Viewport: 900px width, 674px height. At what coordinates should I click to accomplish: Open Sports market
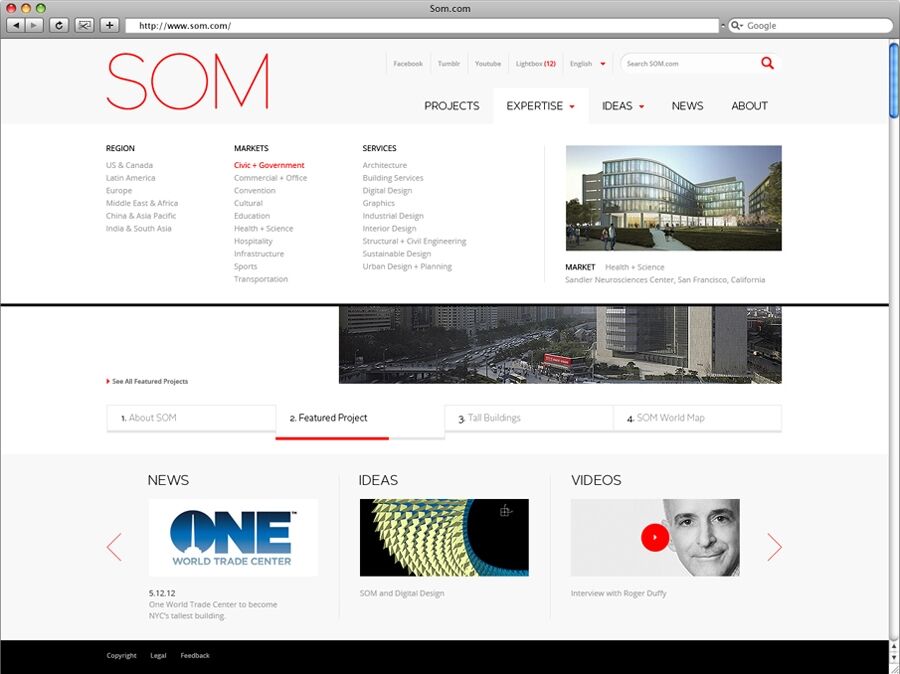pyautogui.click(x=246, y=266)
